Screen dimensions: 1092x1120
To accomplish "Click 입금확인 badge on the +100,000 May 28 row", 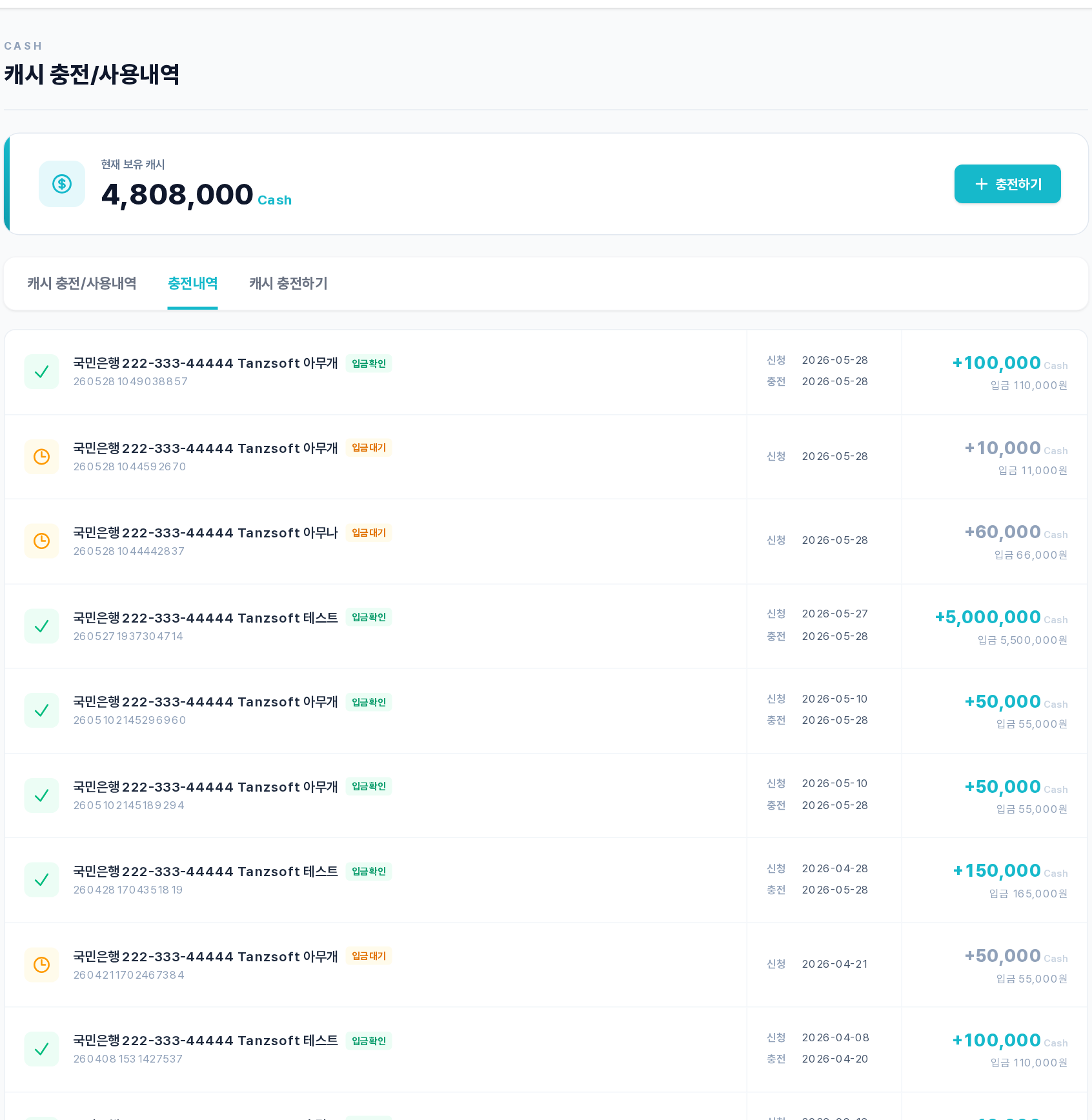I will (369, 363).
